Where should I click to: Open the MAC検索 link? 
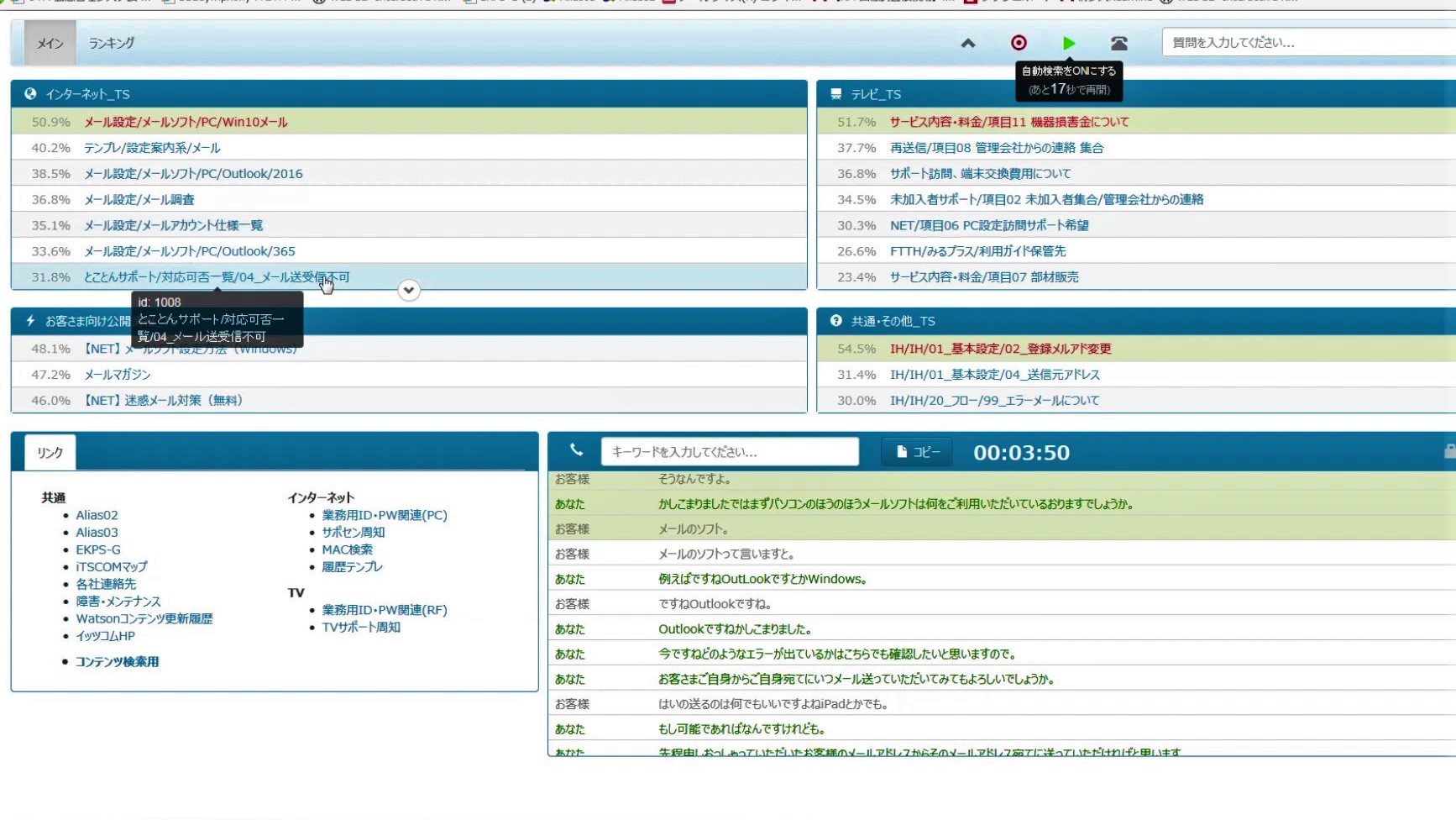(347, 549)
